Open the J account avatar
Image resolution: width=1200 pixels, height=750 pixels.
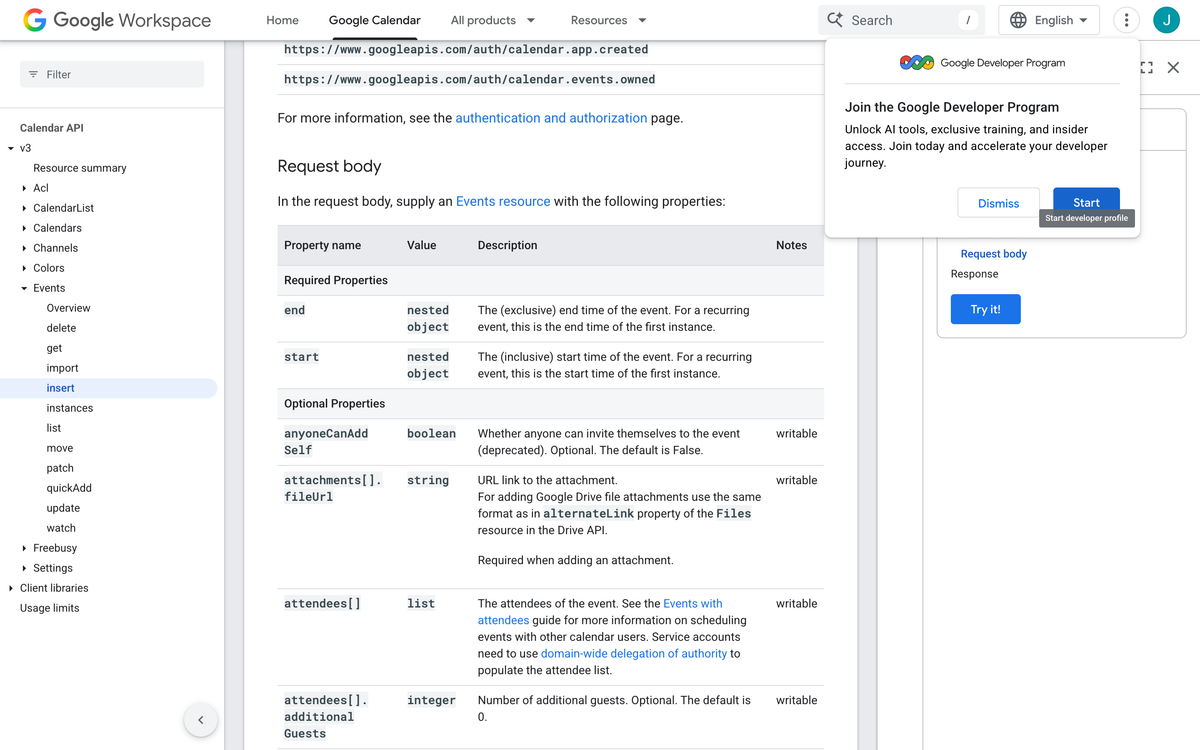[x=1166, y=20]
